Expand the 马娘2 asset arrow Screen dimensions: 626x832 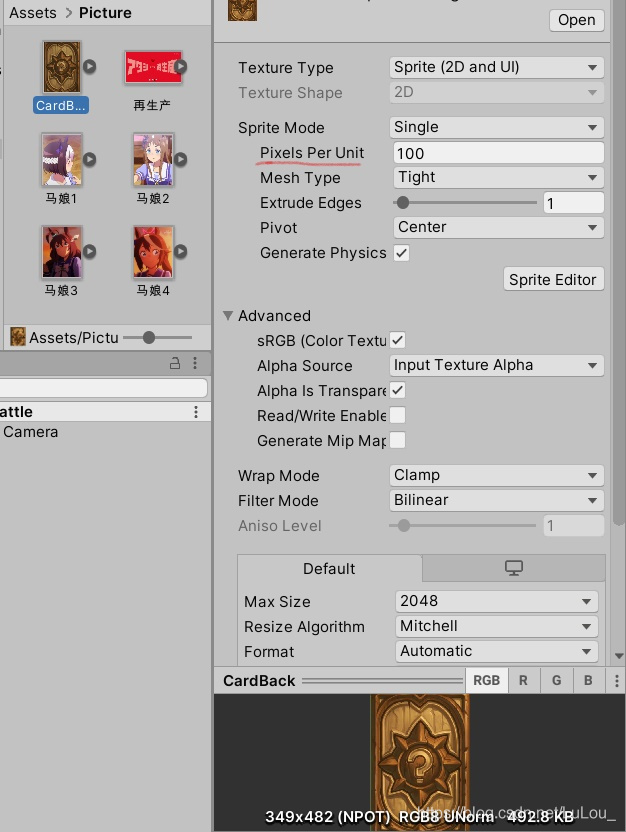tap(181, 159)
